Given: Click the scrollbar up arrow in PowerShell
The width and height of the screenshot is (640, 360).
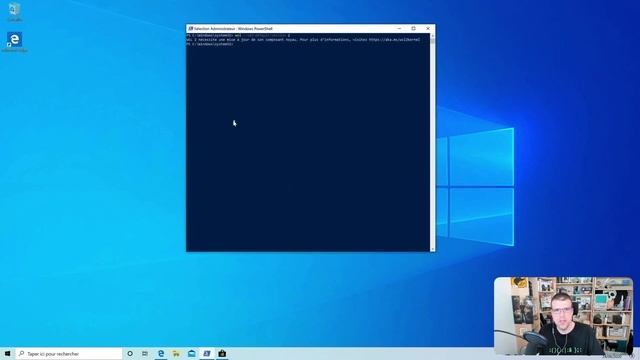Looking at the screenshot, I should point(432,36).
